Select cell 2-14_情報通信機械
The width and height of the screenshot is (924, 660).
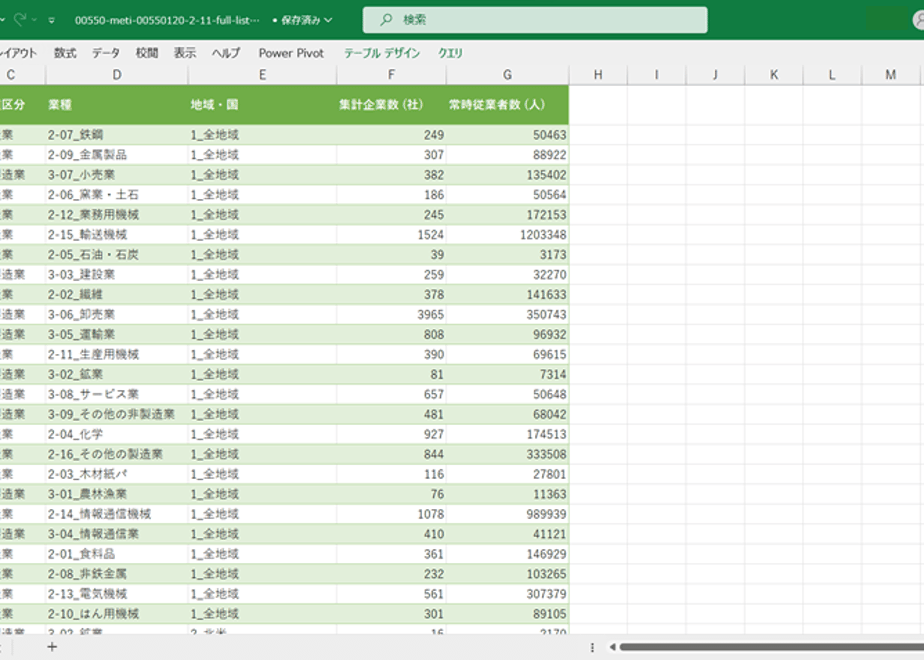tap(117, 514)
